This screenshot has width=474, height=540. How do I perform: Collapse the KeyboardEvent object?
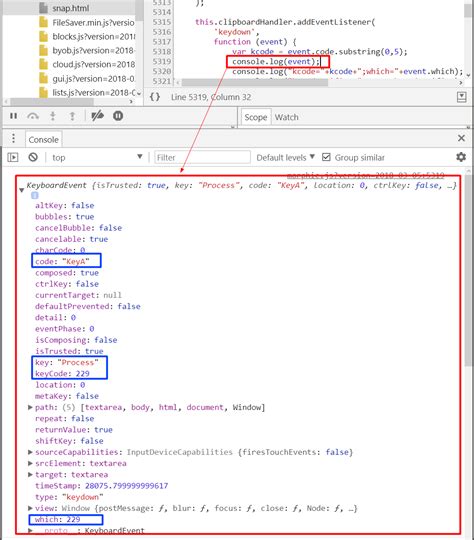point(22,190)
